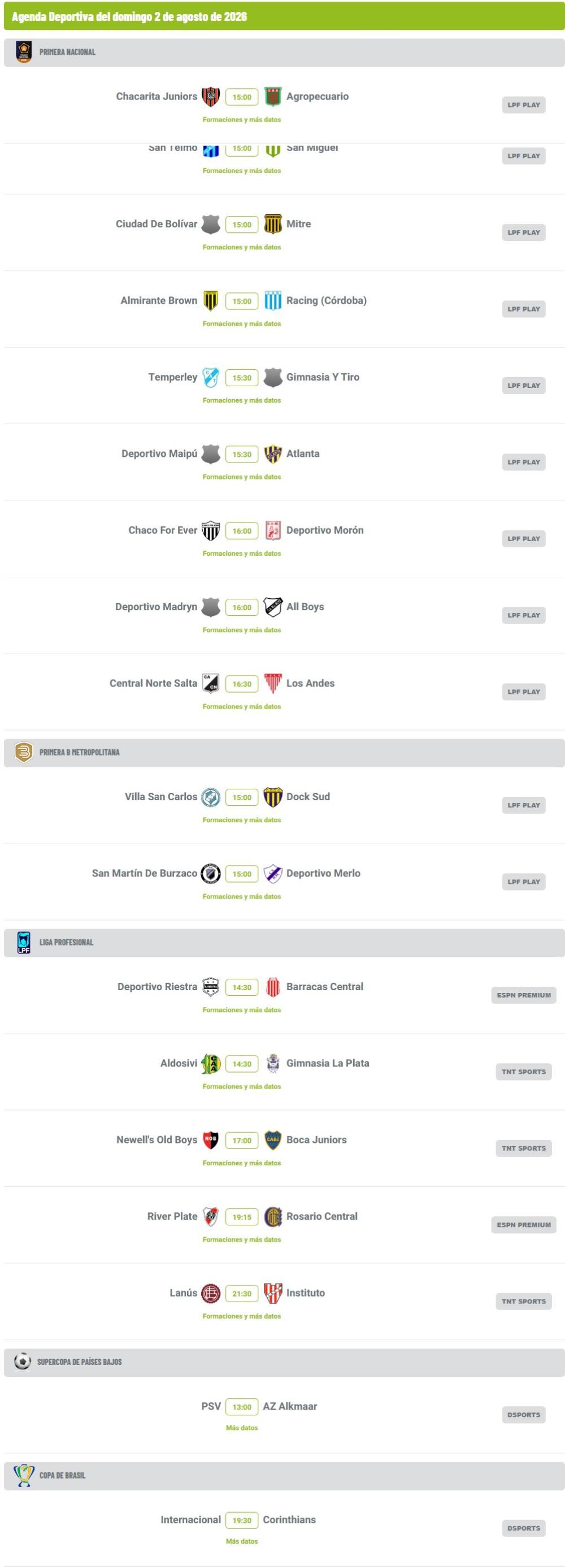Open Supercopa de Países Bajos section header
The width and height of the screenshot is (565, 1568).
(x=284, y=1362)
